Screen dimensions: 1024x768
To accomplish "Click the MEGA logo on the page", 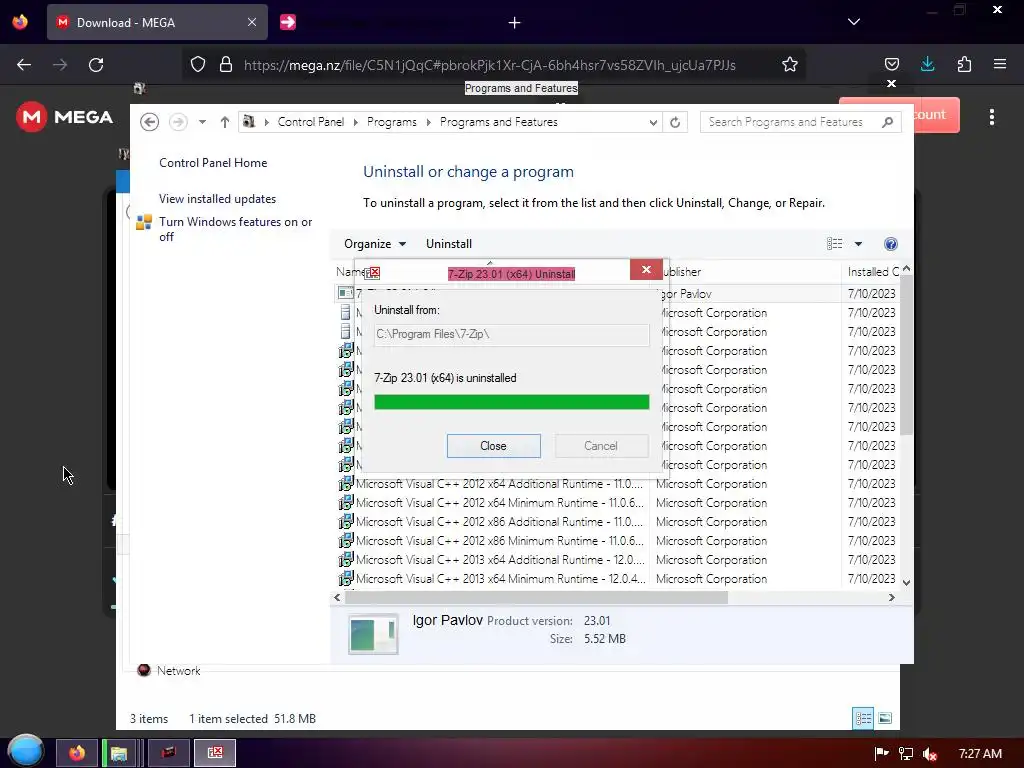I will tap(64, 117).
